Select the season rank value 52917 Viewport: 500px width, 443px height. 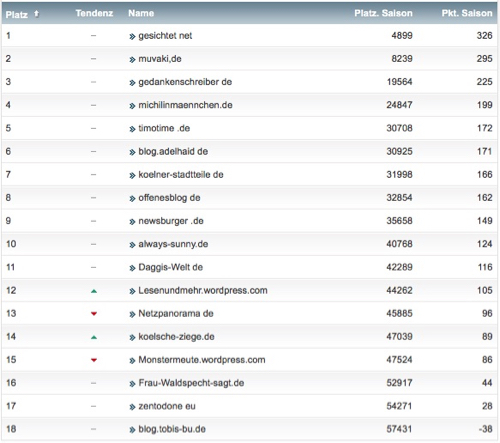coord(400,383)
